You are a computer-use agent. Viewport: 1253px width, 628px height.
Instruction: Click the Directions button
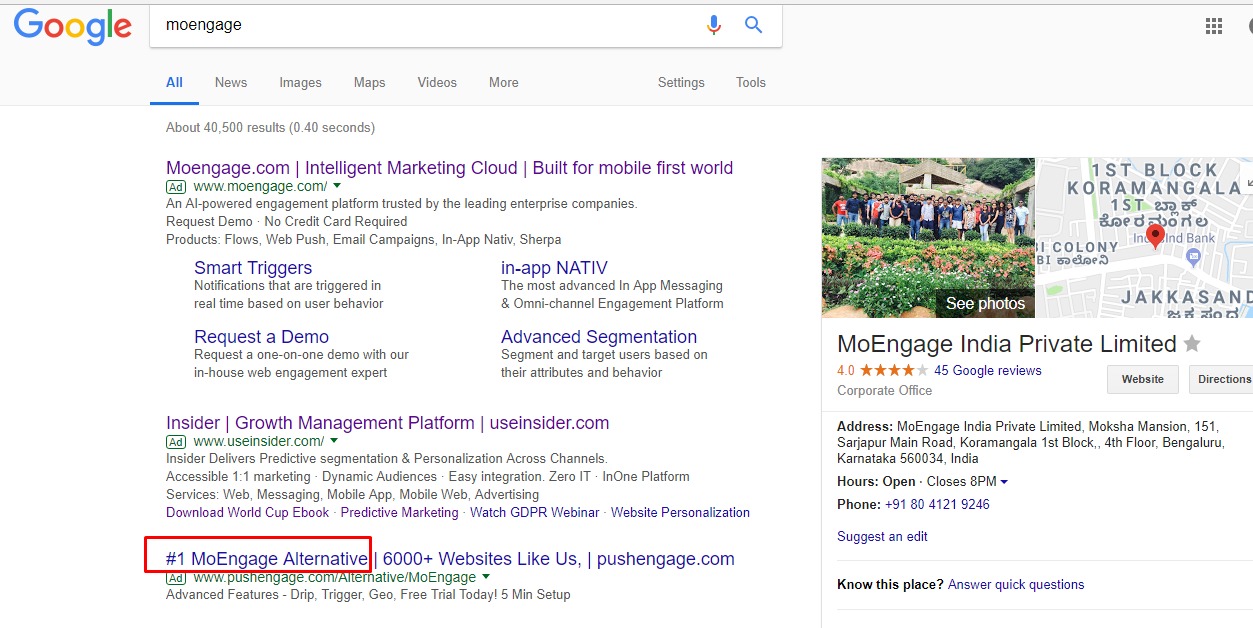(1223, 379)
